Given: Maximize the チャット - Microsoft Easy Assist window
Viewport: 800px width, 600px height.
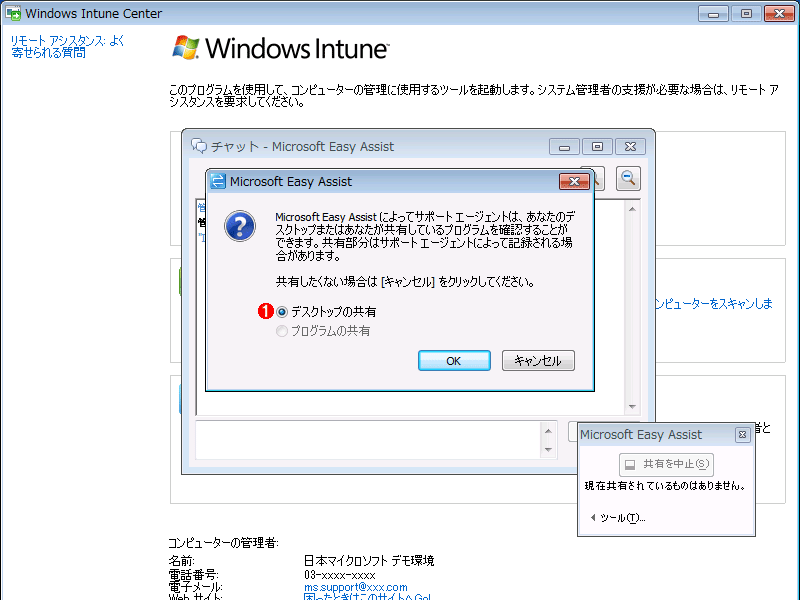Looking at the screenshot, I should coord(597,147).
